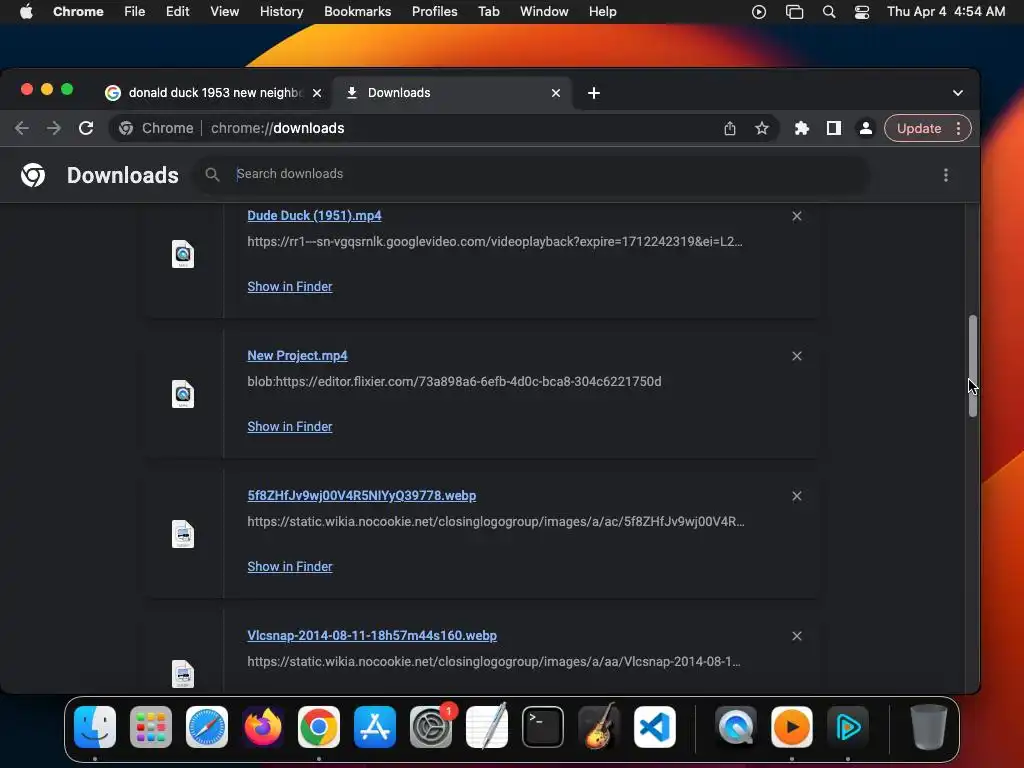1024x768 pixels.
Task: Launch GarageBand from the Dock
Action: point(599,727)
